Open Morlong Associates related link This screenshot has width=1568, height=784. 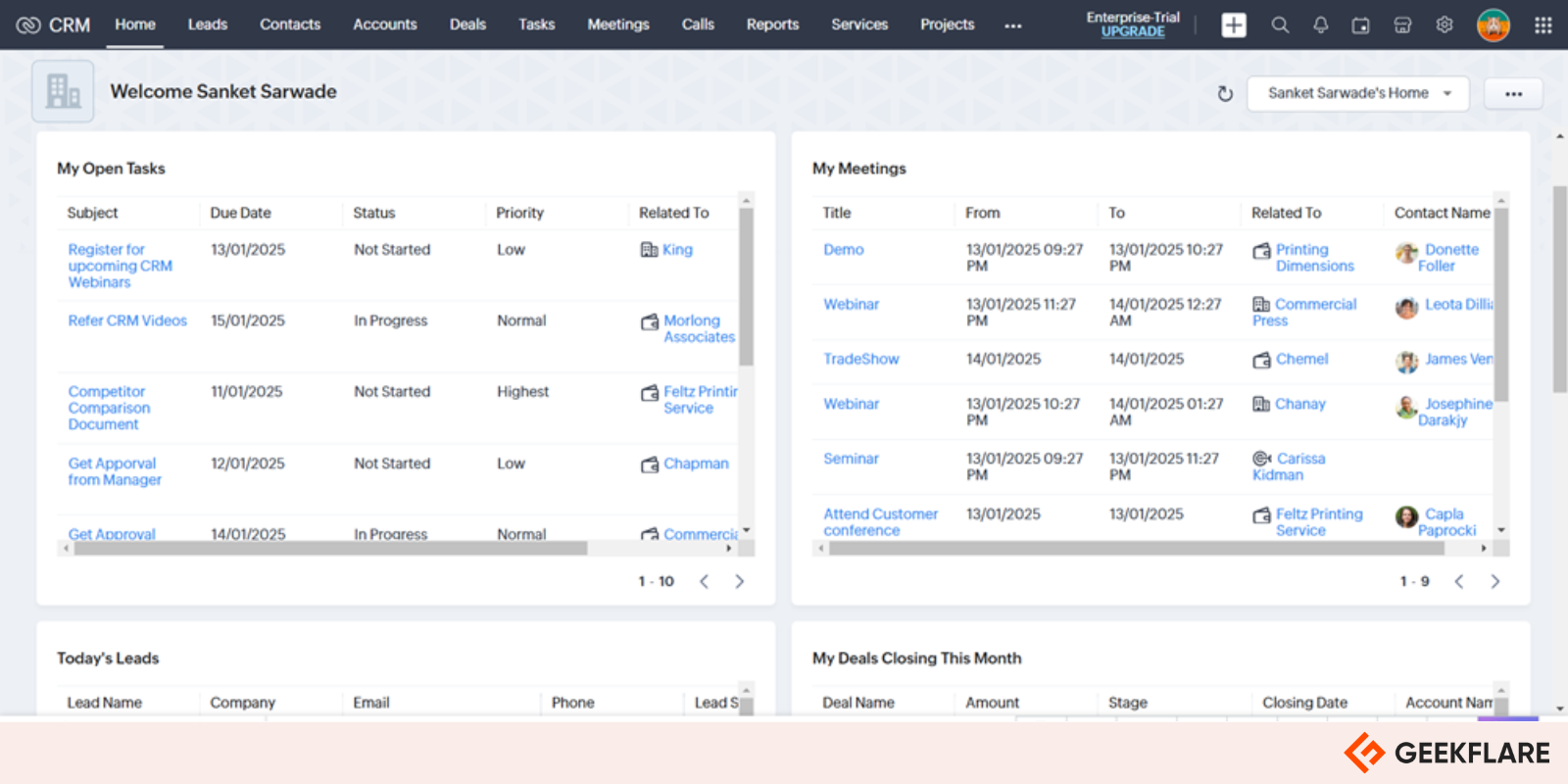699,328
